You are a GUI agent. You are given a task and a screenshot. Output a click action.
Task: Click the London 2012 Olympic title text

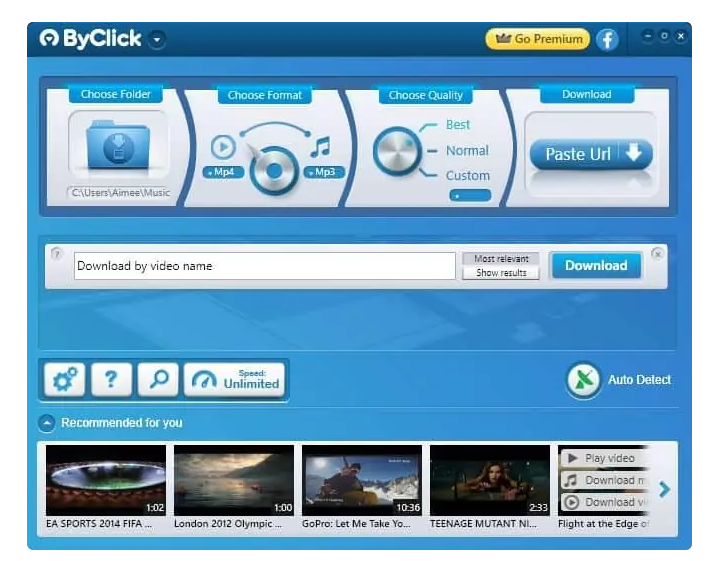tap(228, 524)
